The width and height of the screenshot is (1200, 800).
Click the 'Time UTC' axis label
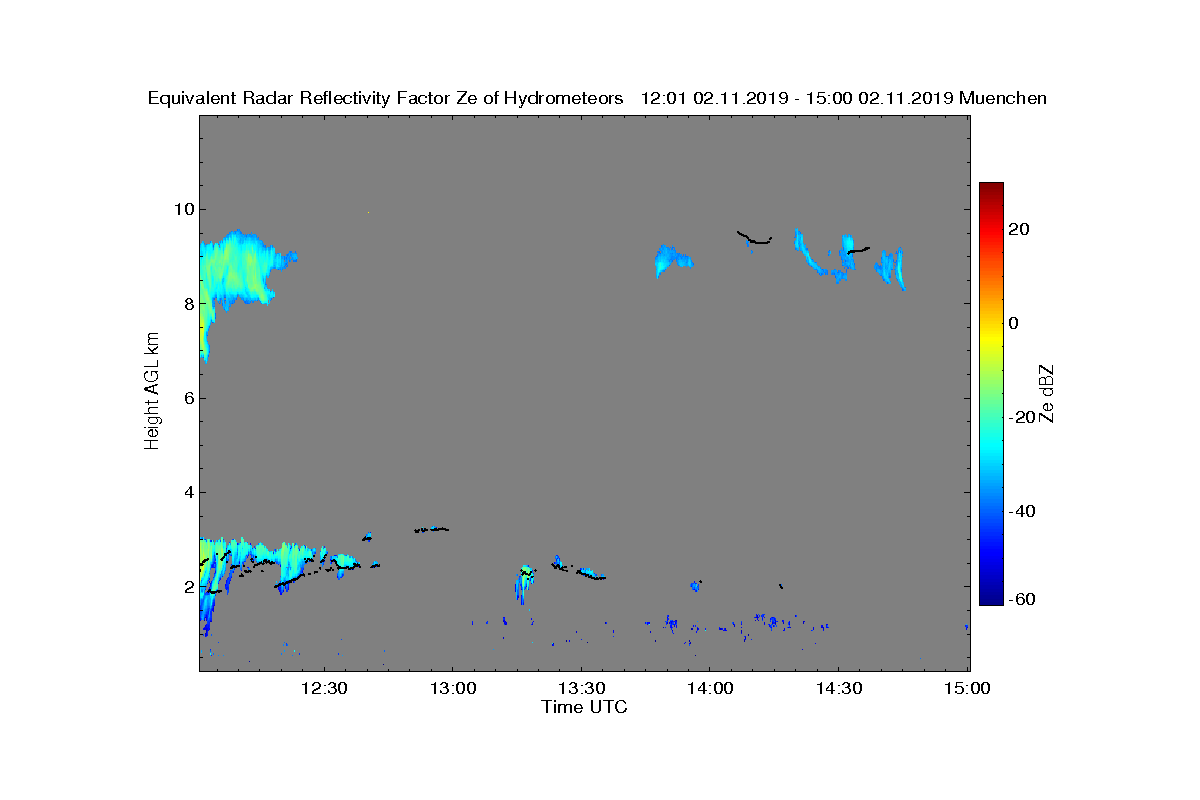tap(585, 707)
